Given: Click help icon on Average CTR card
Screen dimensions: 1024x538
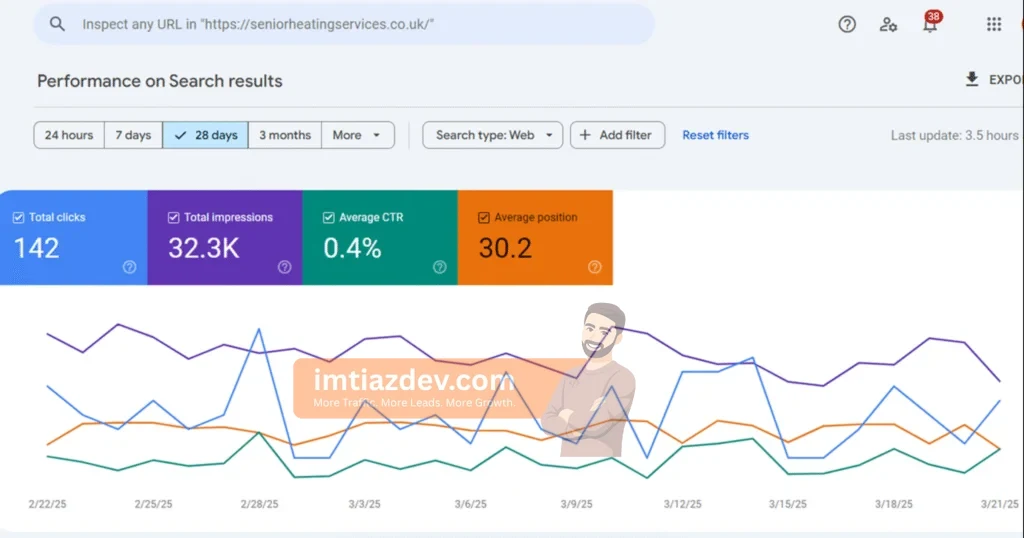Looking at the screenshot, I should (439, 267).
